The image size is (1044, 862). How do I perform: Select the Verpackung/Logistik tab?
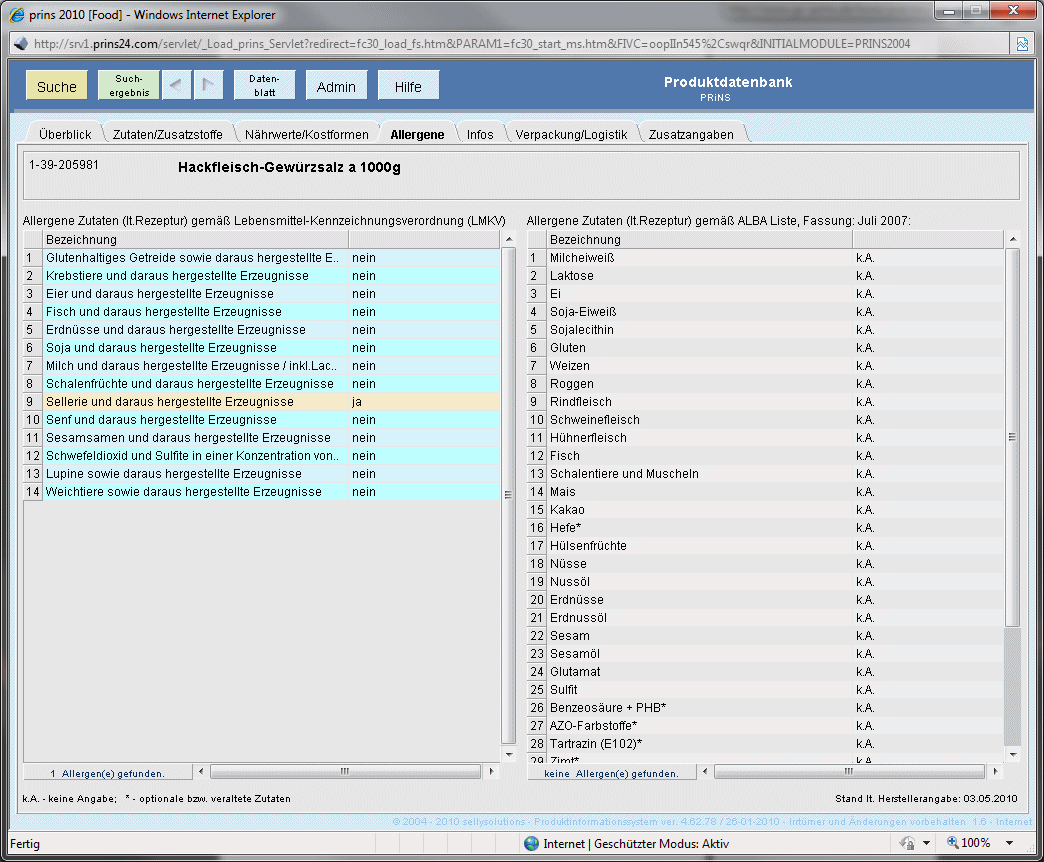pos(571,134)
